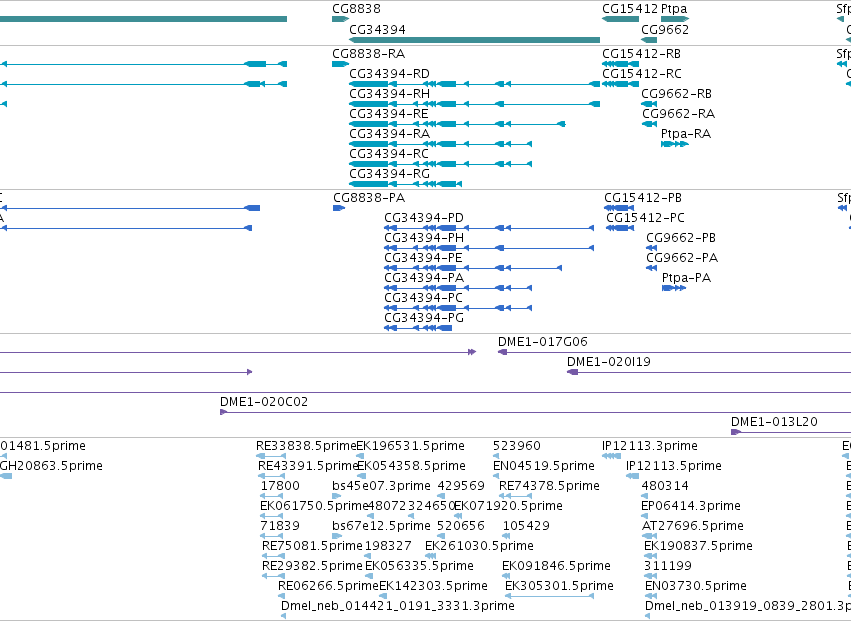Click transcript CG34394-RH label
This screenshot has height=621, width=851.
[x=389, y=94]
